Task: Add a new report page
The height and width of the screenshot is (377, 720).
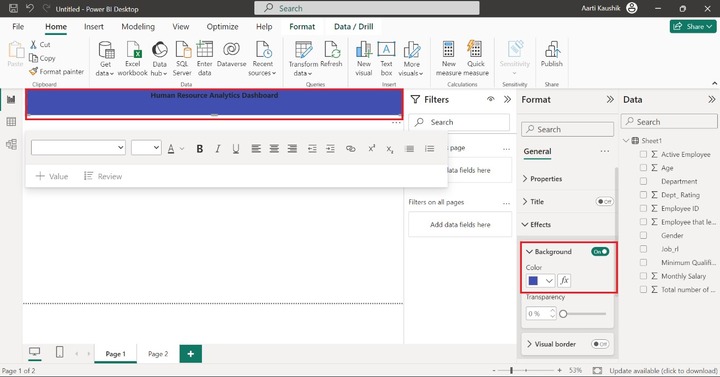Action: click(191, 354)
